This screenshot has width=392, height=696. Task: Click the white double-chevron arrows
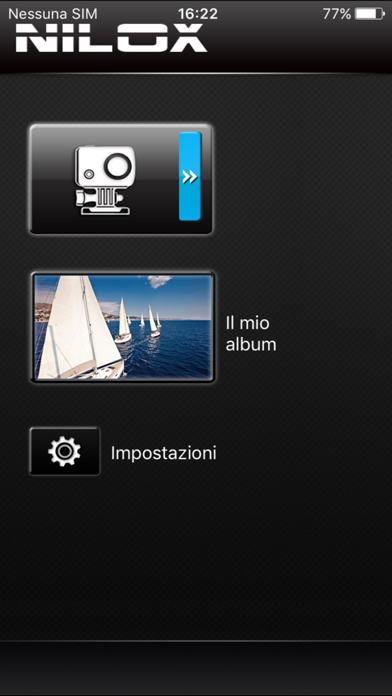(x=190, y=176)
